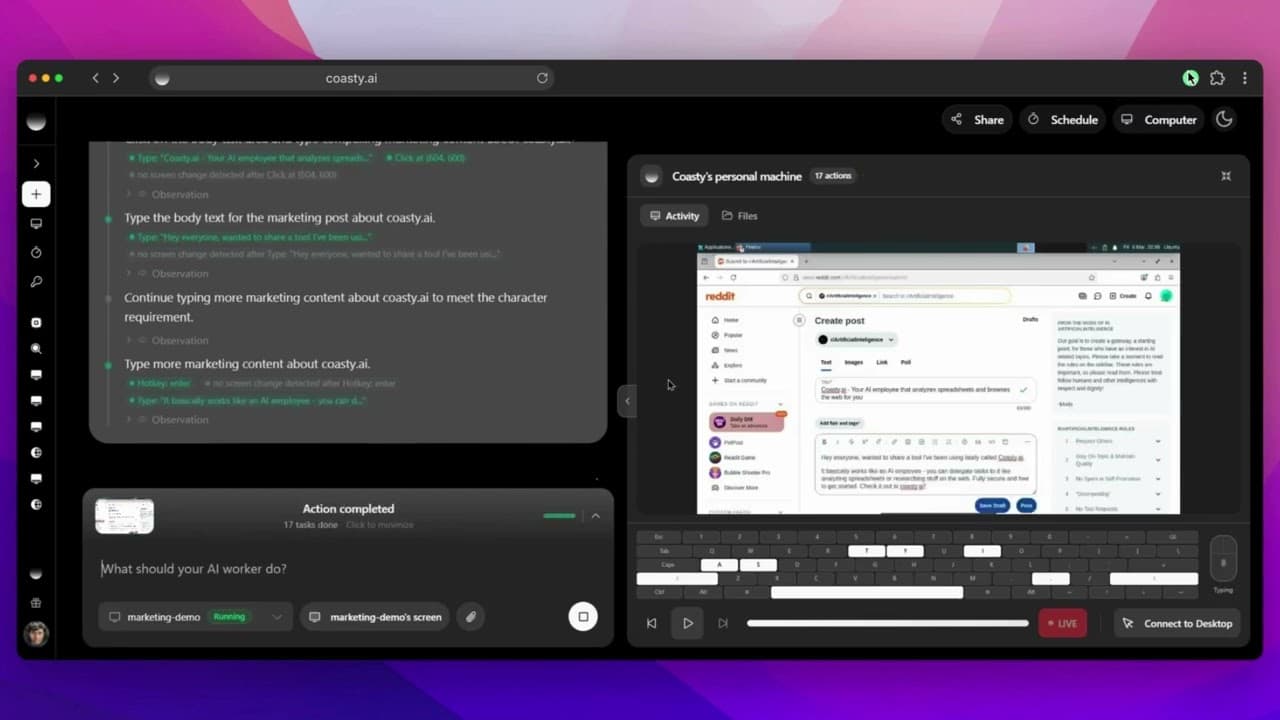Collapse the Action completed panel

pyautogui.click(x=596, y=516)
